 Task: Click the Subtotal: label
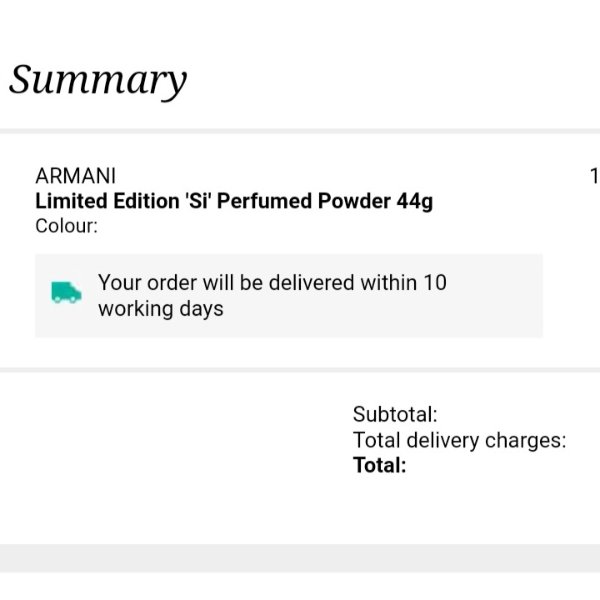(395, 414)
